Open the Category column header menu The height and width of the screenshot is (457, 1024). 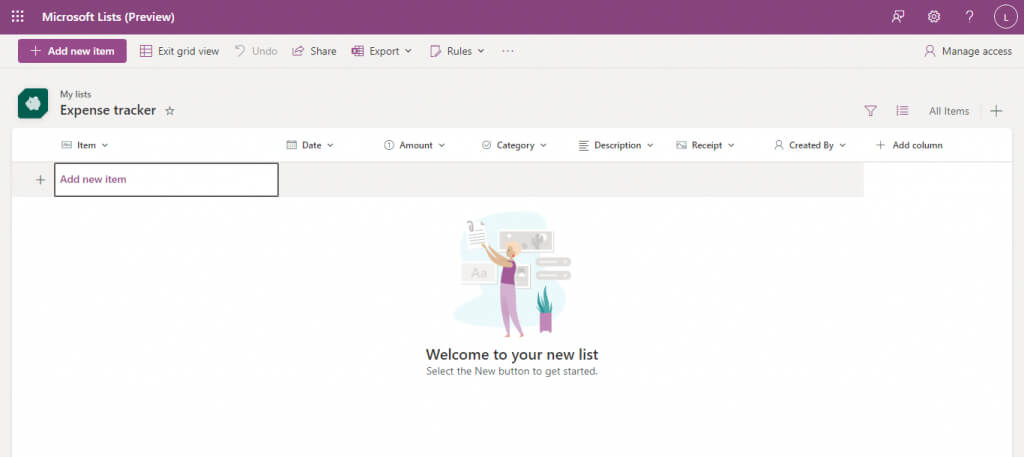(x=514, y=145)
